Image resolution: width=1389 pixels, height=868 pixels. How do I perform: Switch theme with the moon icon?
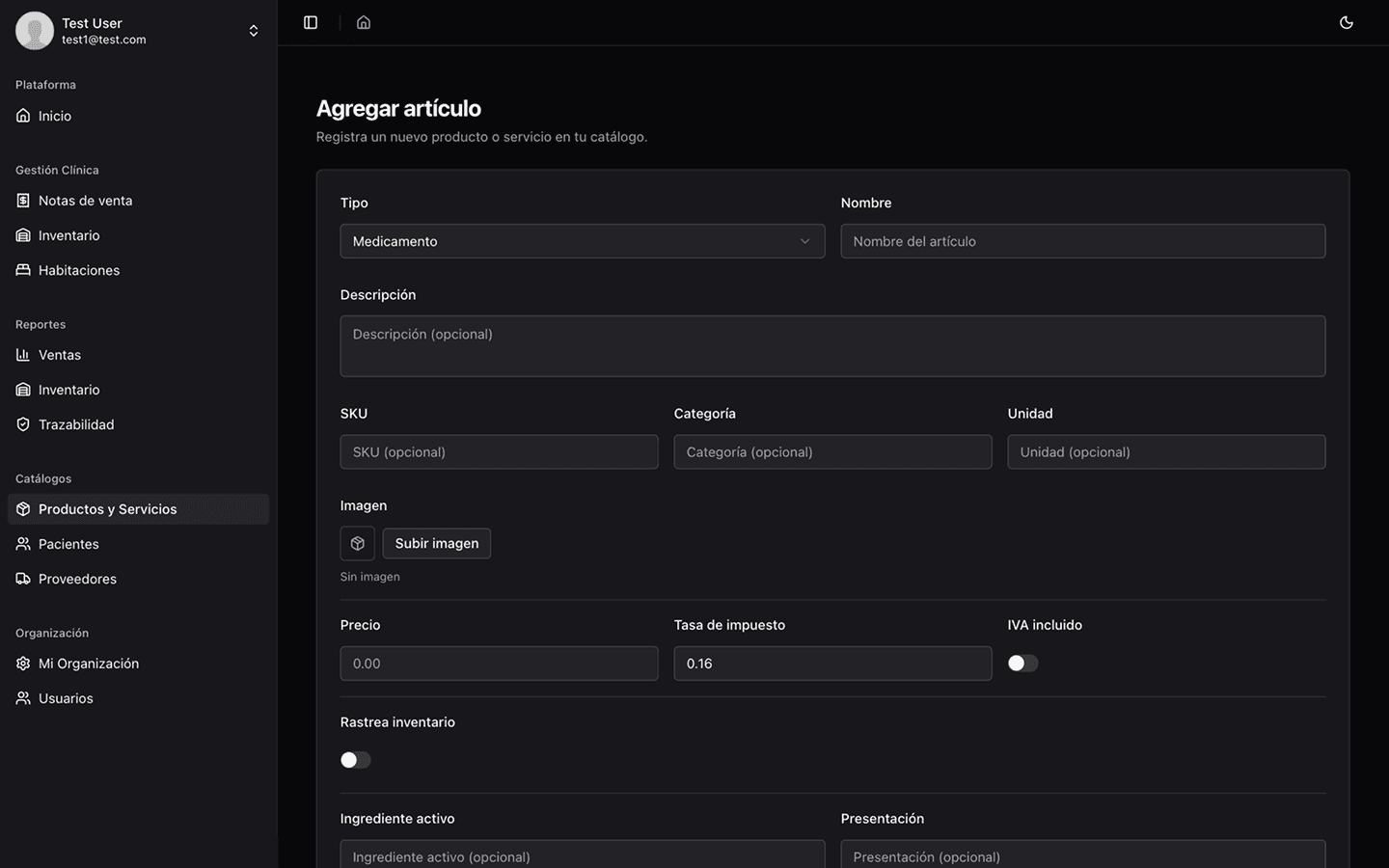pos(1347,22)
